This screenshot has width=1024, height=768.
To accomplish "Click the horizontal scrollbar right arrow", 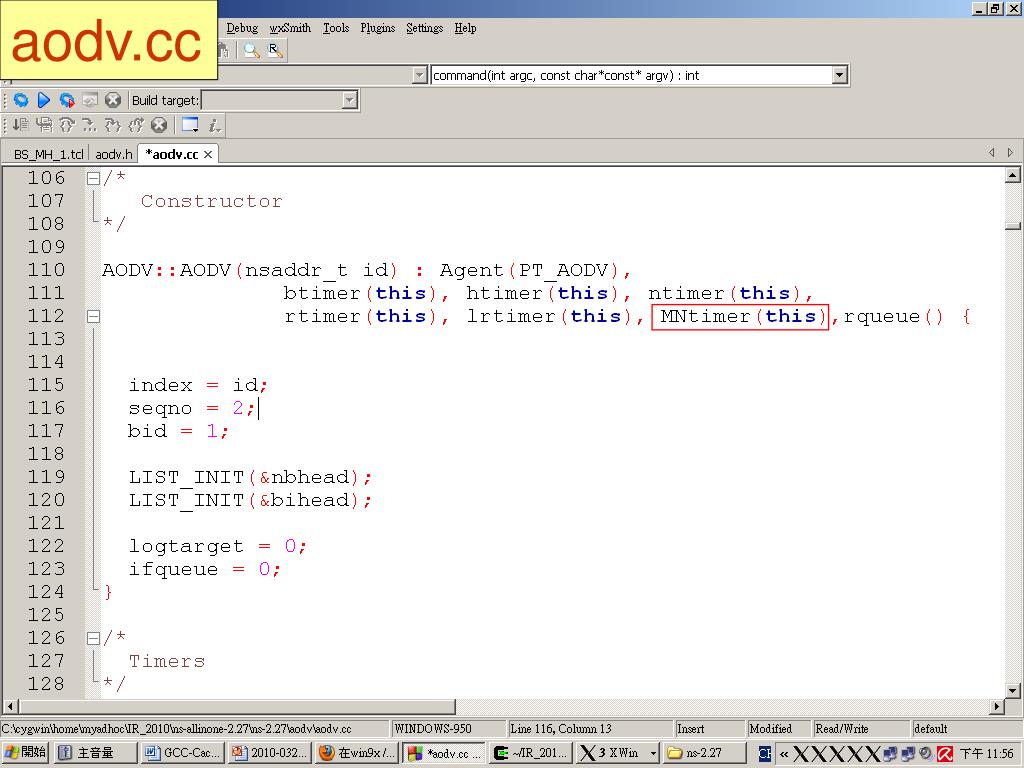I will click(997, 706).
